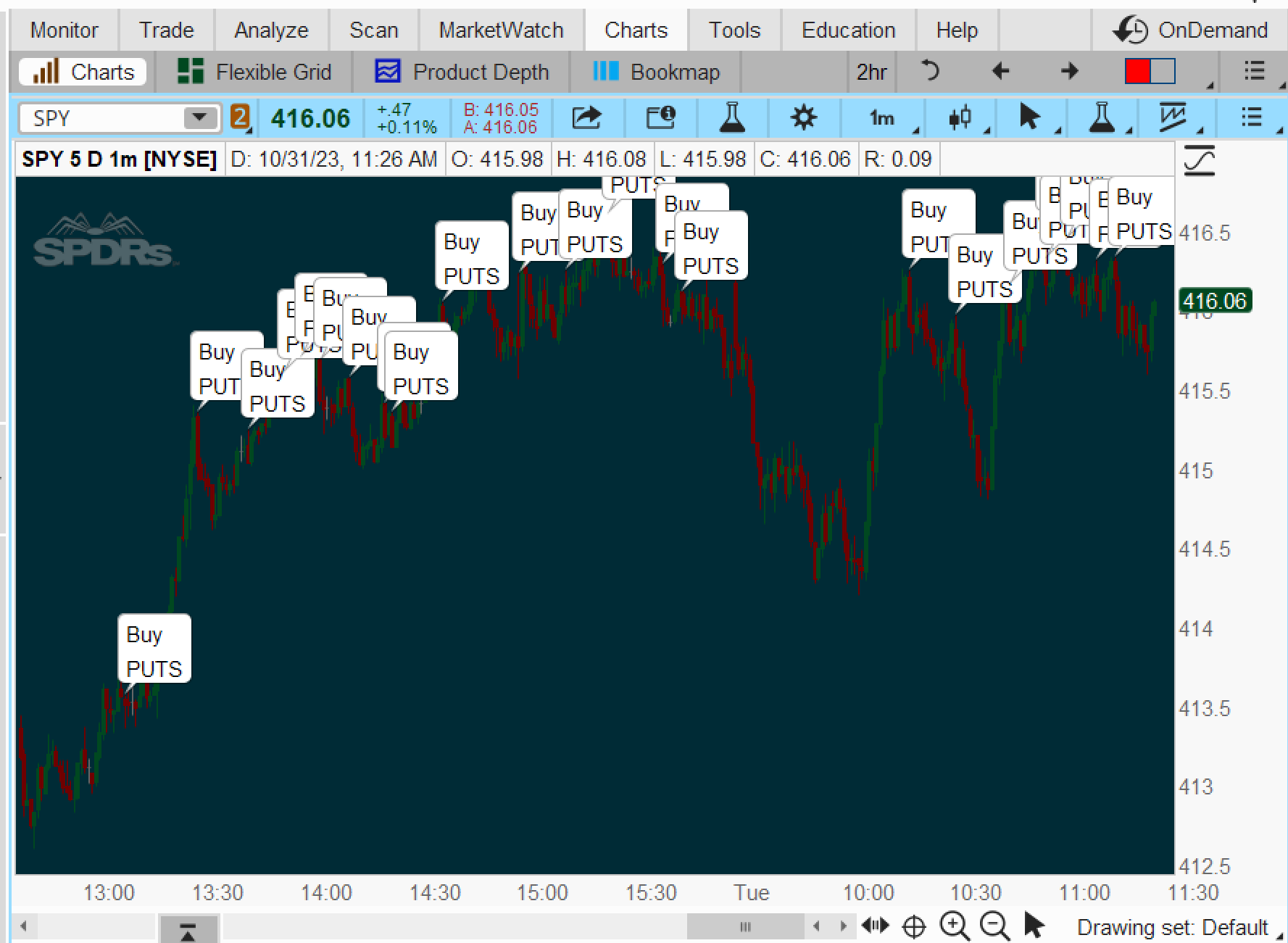This screenshot has width=1288, height=943.
Task: Click the 2hr button
Action: coord(871,72)
